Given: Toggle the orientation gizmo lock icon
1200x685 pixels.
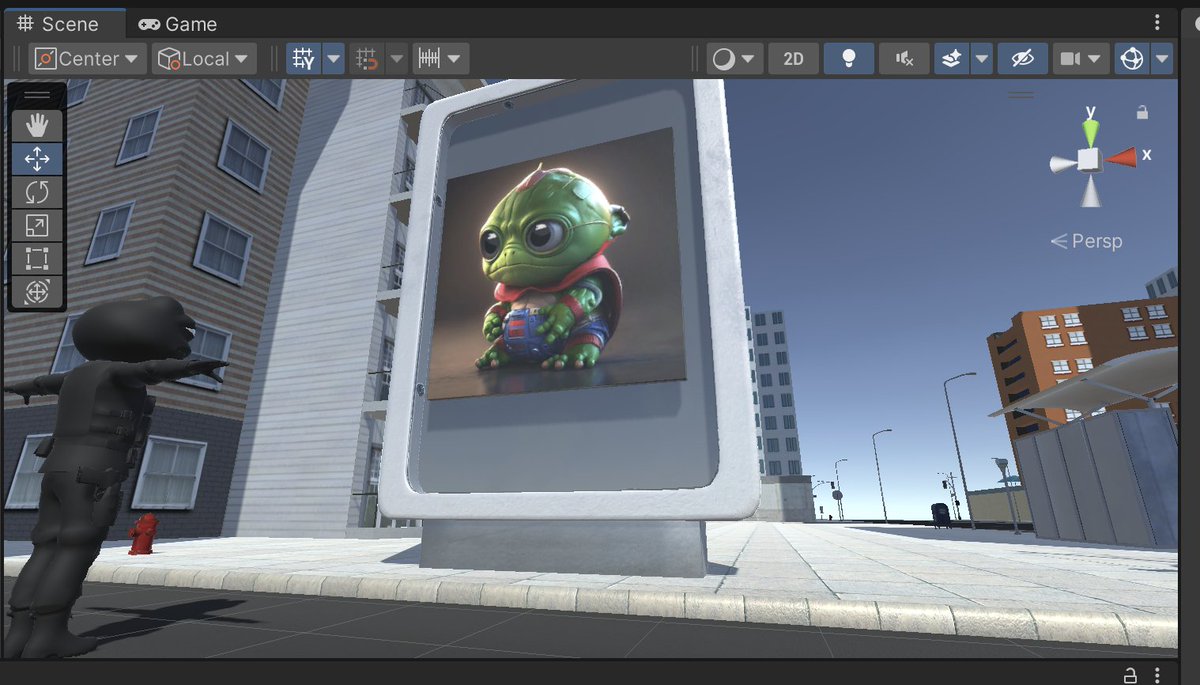Looking at the screenshot, I should pyautogui.click(x=1142, y=113).
